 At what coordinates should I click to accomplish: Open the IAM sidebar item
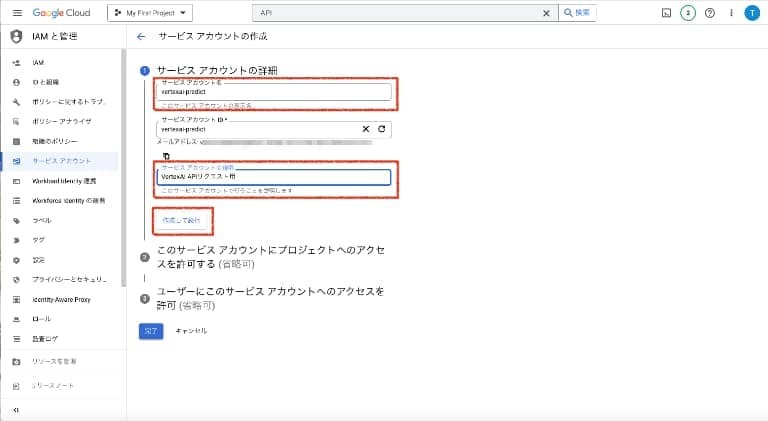[61, 63]
